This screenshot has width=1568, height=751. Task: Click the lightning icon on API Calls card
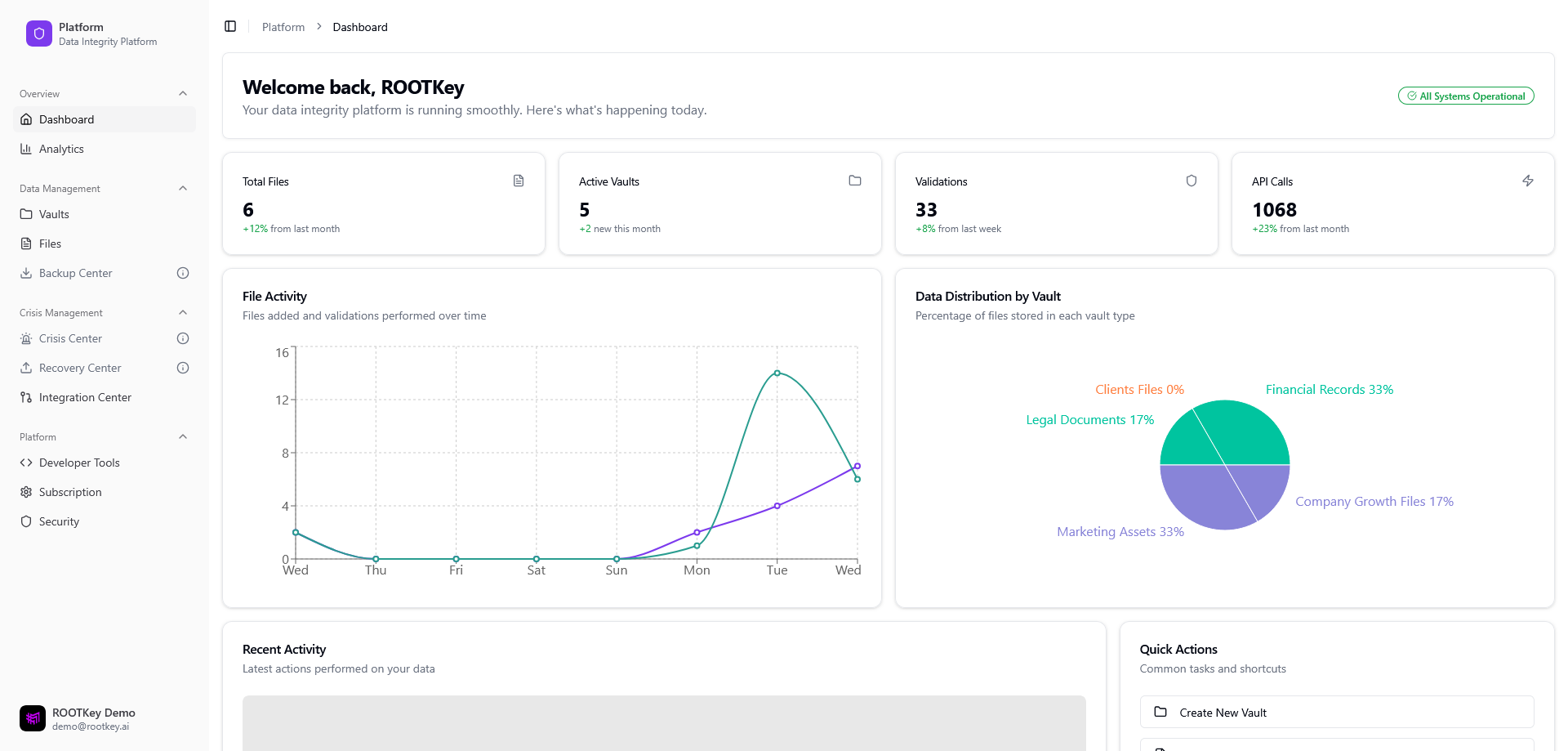(x=1528, y=181)
